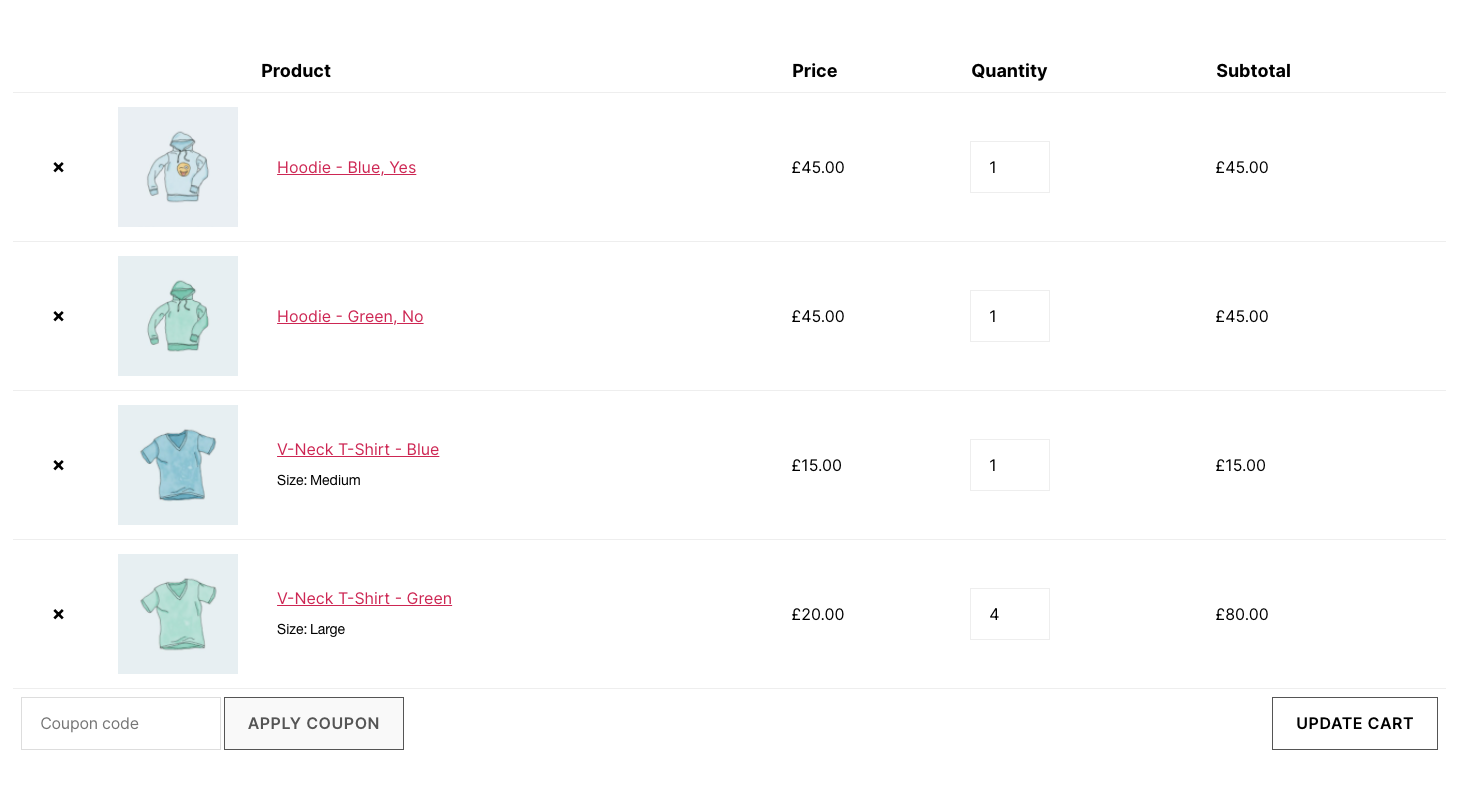
Task: Click the green hoodie product thumbnail
Action: tap(178, 316)
